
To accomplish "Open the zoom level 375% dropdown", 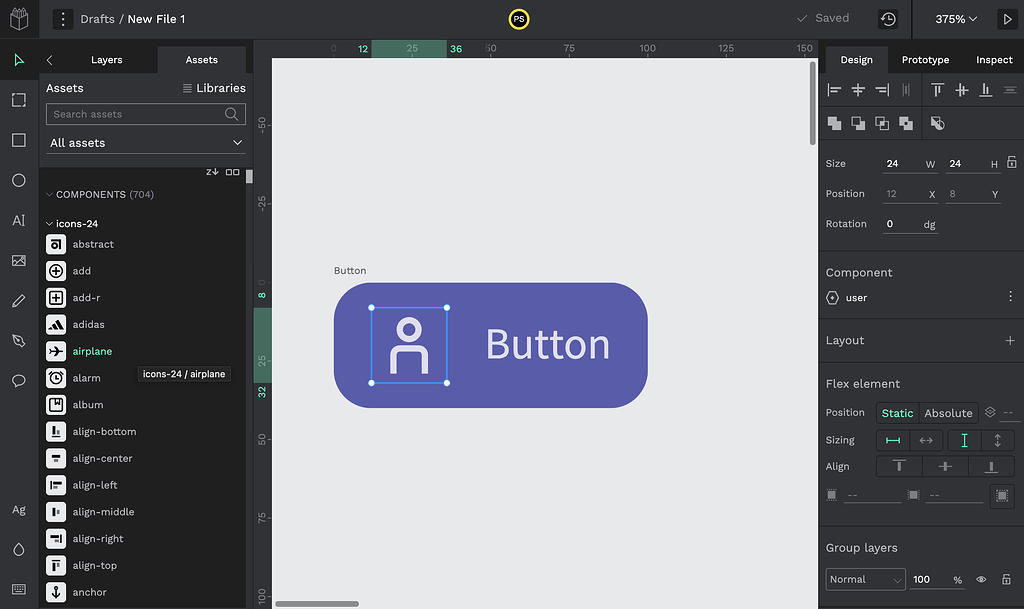I will [956, 19].
